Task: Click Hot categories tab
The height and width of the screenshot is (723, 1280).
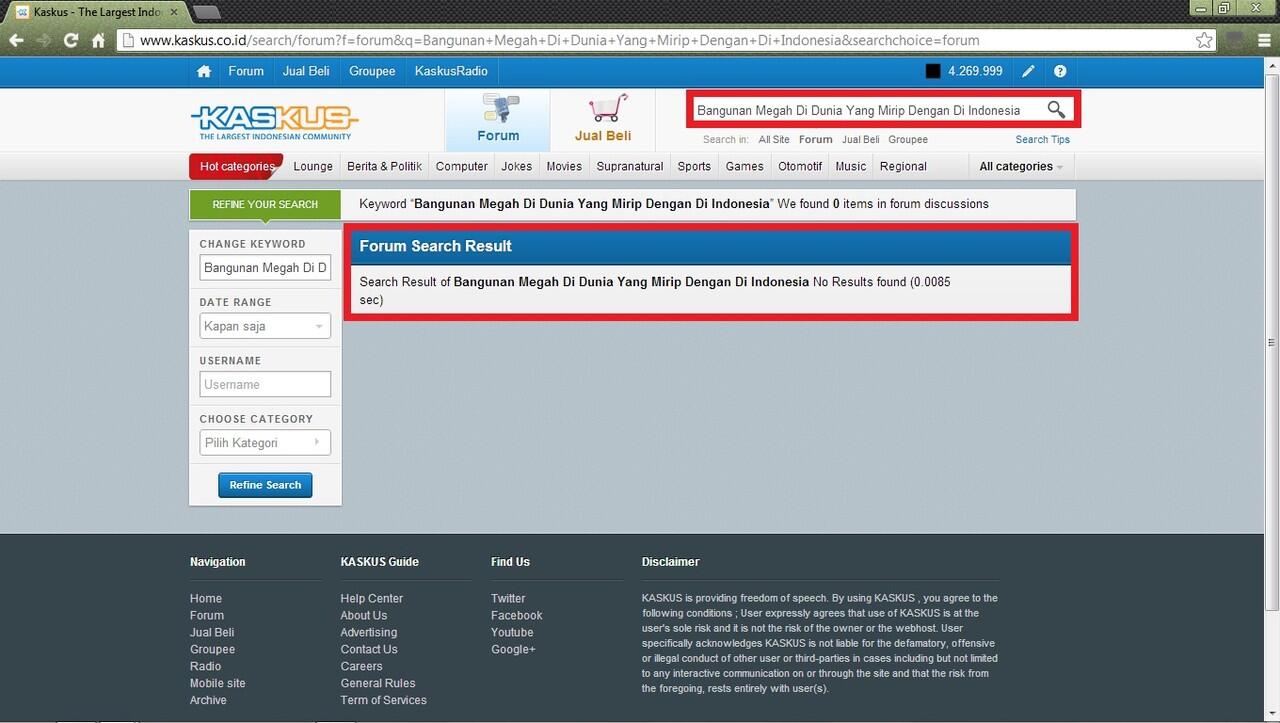Action: point(236,166)
